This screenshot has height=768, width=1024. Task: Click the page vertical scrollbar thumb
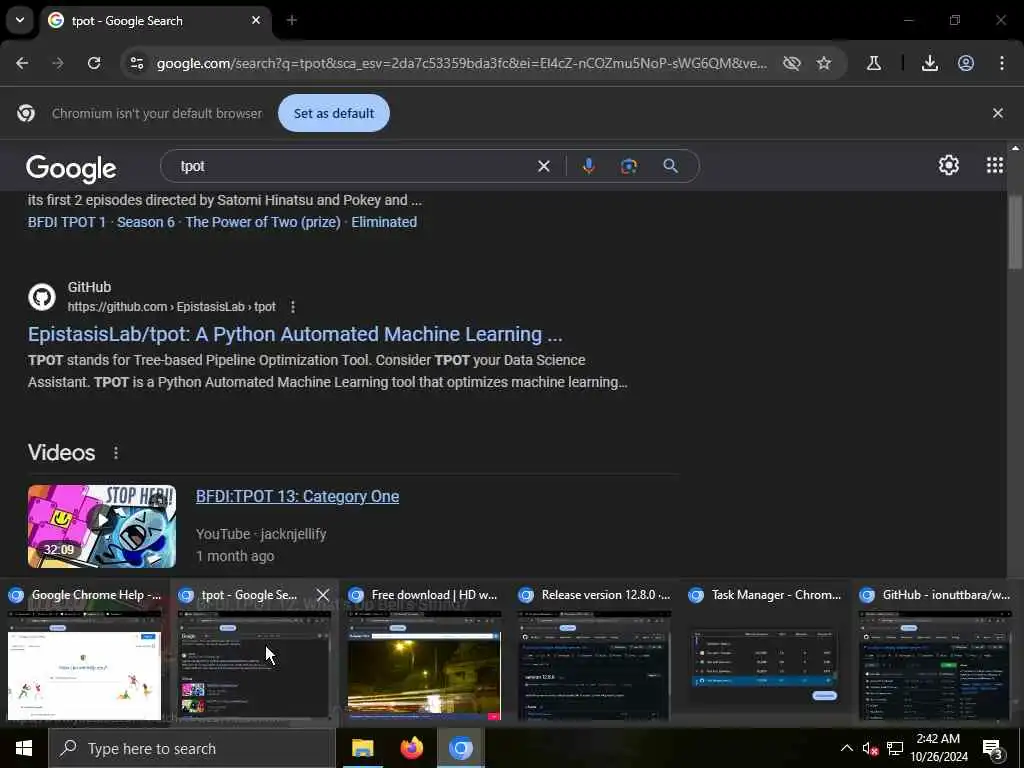click(x=1014, y=232)
